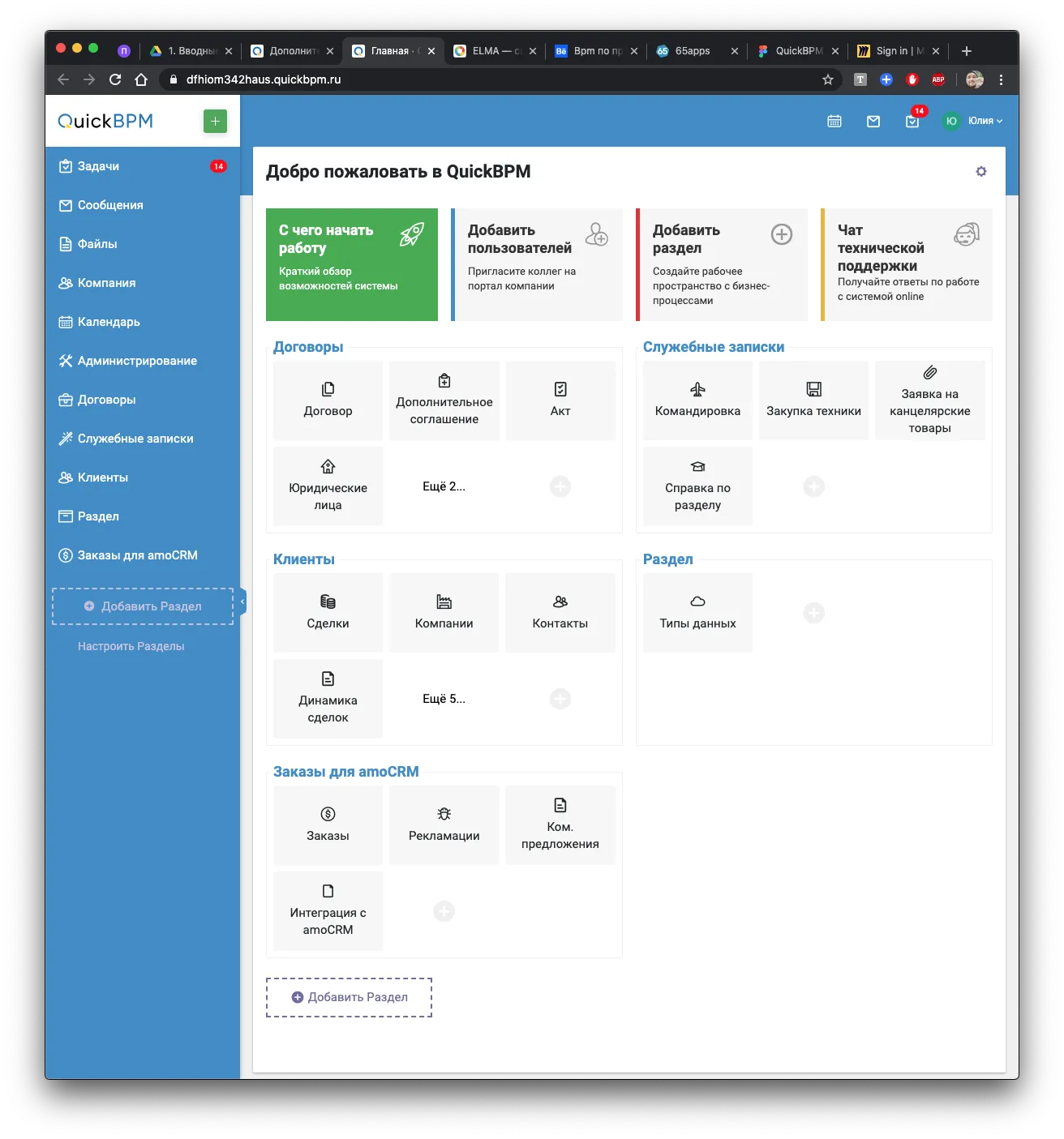Open the Контакты tile
The image size is (1064, 1139).
tap(560, 613)
